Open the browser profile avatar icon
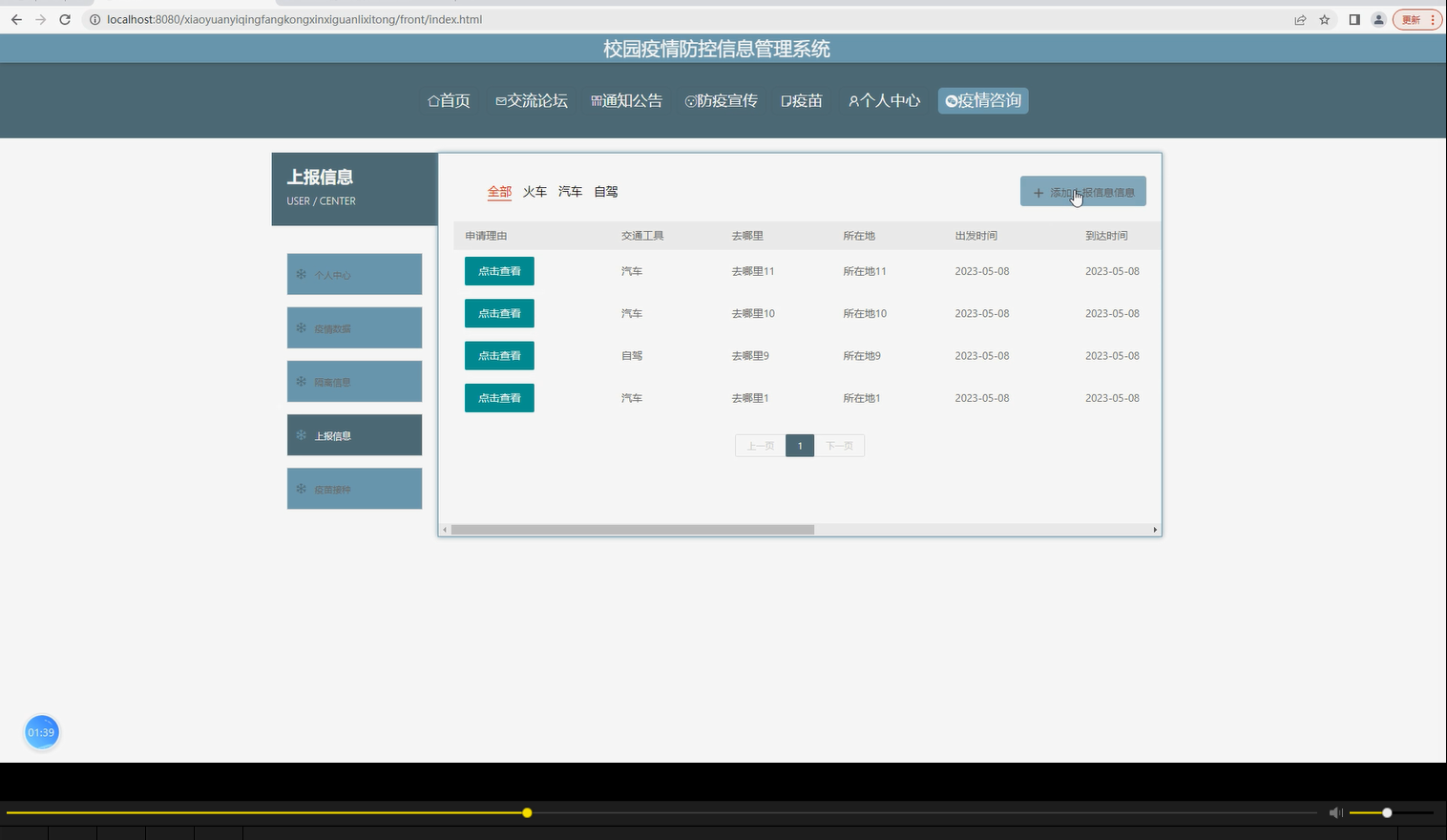The height and width of the screenshot is (840, 1447). [1378, 19]
